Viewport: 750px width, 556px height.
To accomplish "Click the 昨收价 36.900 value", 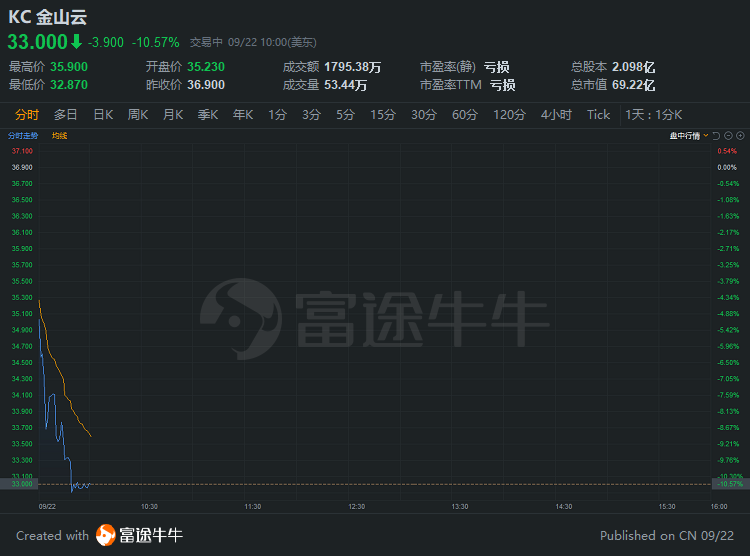I will [x=206, y=85].
